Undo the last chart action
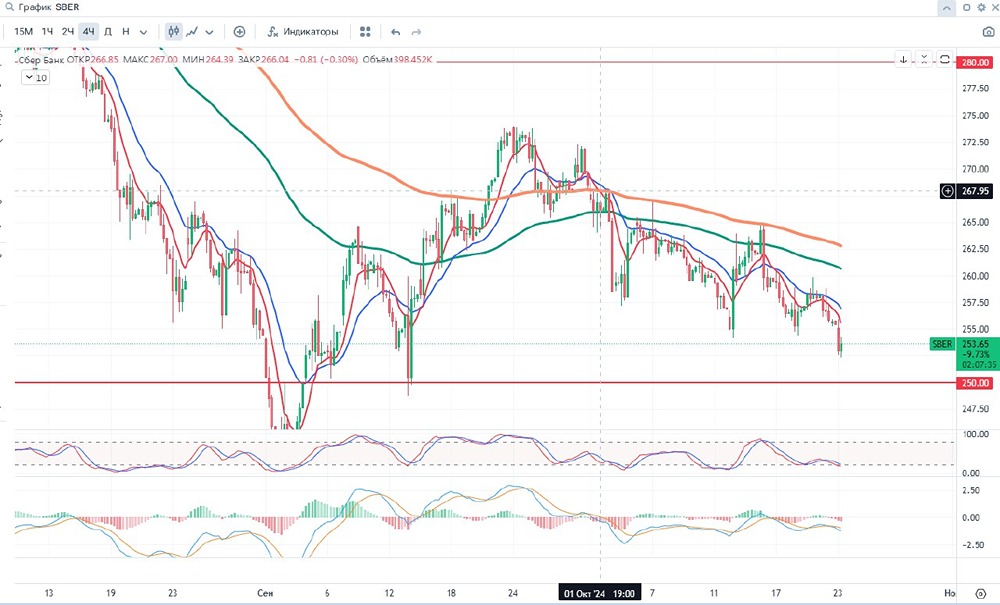The image size is (1000, 605). pyautogui.click(x=395, y=32)
